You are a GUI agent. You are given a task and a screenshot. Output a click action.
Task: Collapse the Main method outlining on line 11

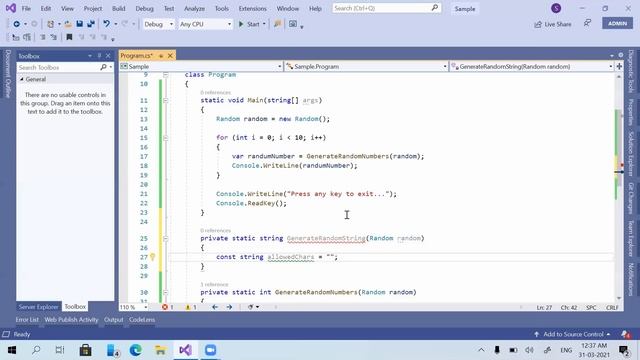tap(165, 100)
